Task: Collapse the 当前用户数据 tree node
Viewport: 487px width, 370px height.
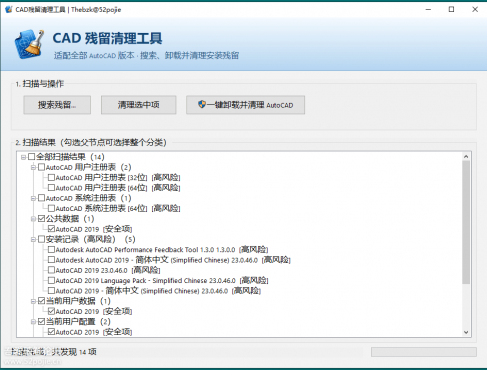Action: coord(33,301)
